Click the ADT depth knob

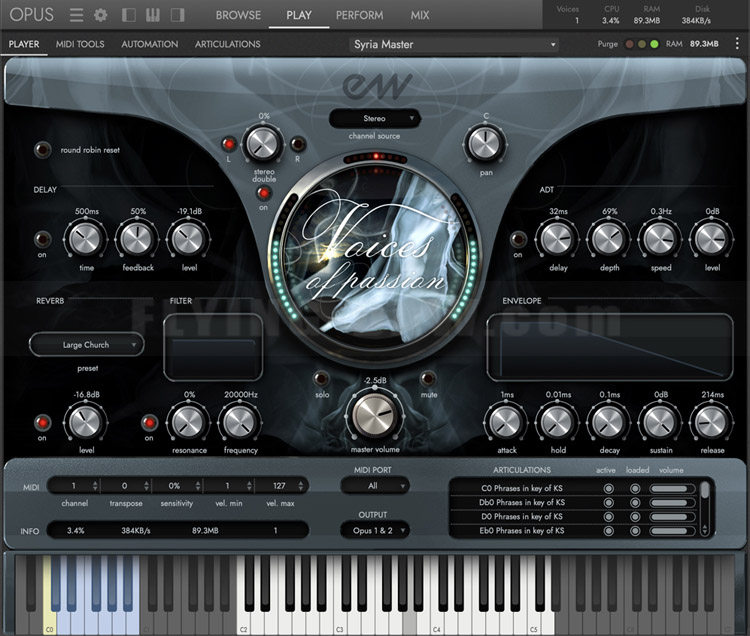pos(609,238)
